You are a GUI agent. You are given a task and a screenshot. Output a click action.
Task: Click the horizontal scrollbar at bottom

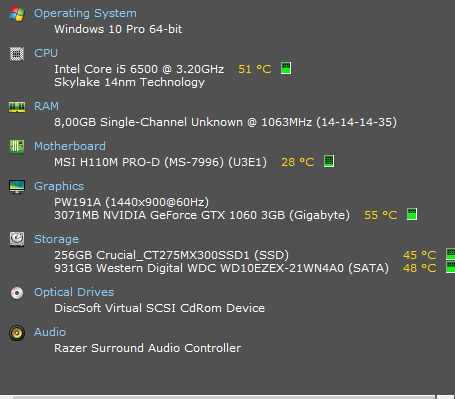click(x=224, y=397)
